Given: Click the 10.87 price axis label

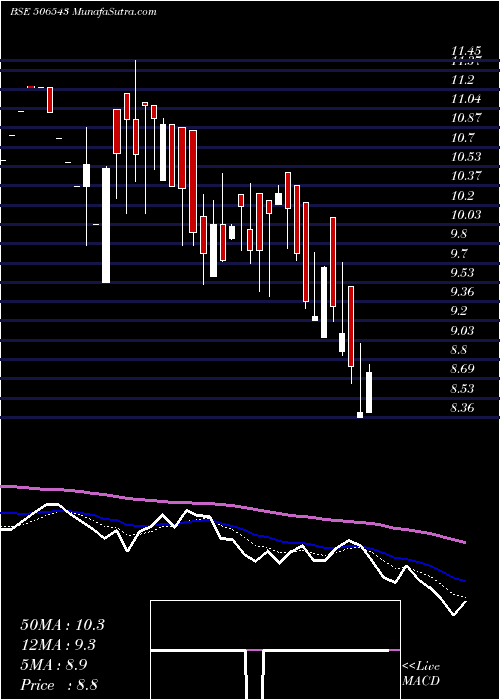Looking at the screenshot, I should [x=466, y=118].
